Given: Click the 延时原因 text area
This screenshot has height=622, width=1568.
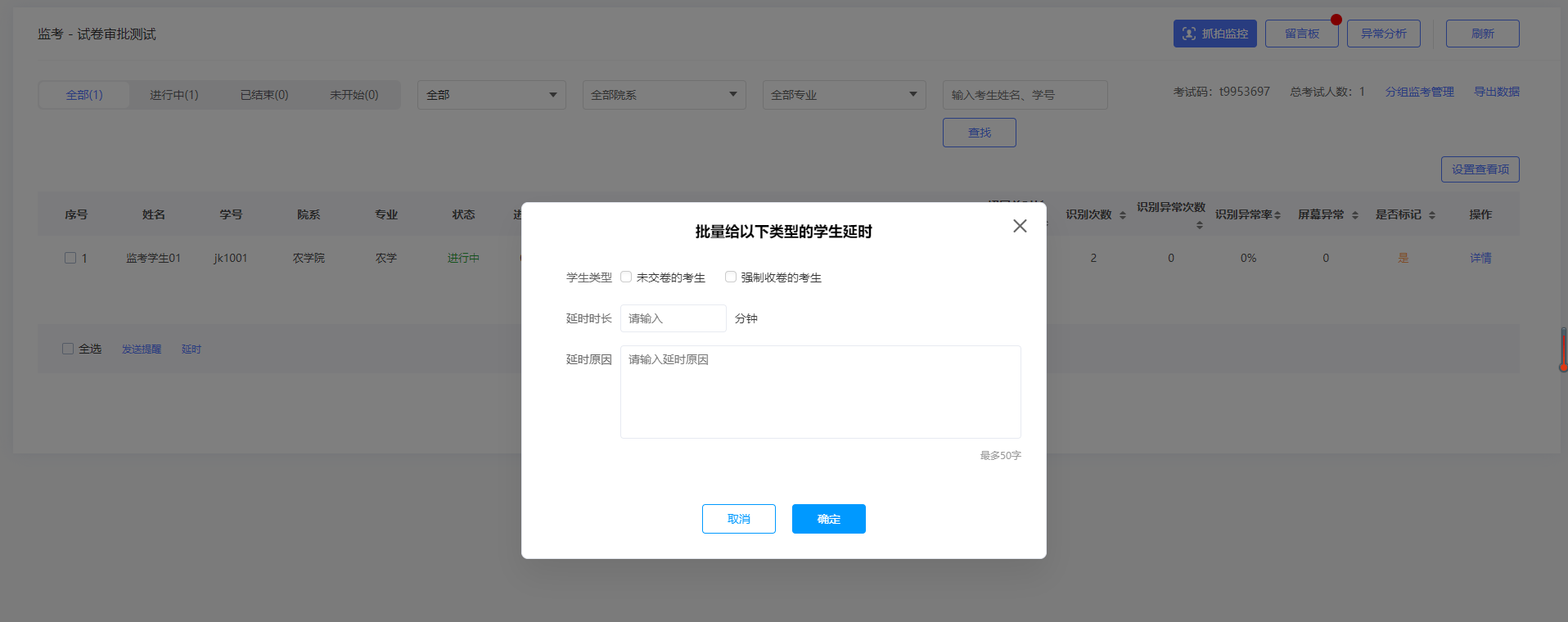Looking at the screenshot, I should (x=821, y=392).
